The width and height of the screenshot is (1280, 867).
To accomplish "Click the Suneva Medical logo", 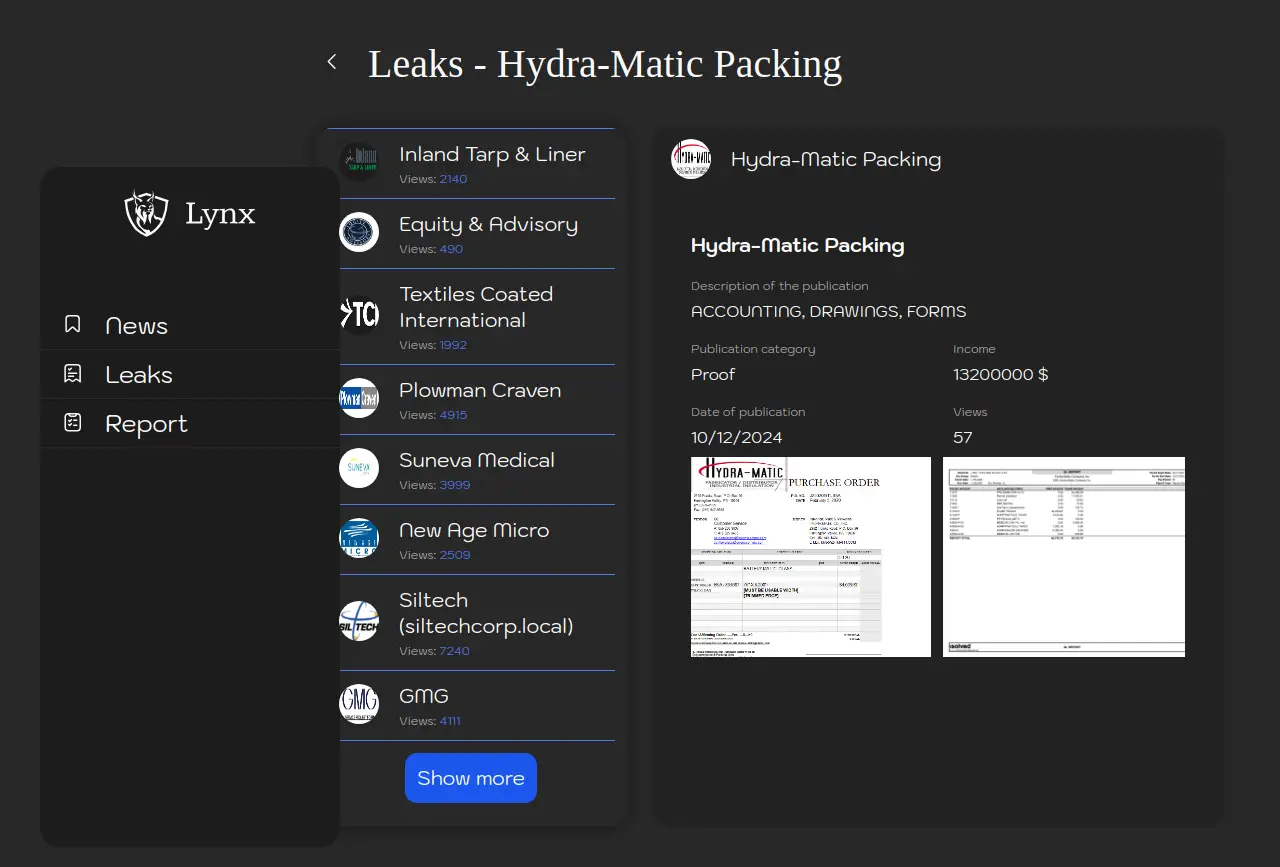I will pyautogui.click(x=359, y=468).
